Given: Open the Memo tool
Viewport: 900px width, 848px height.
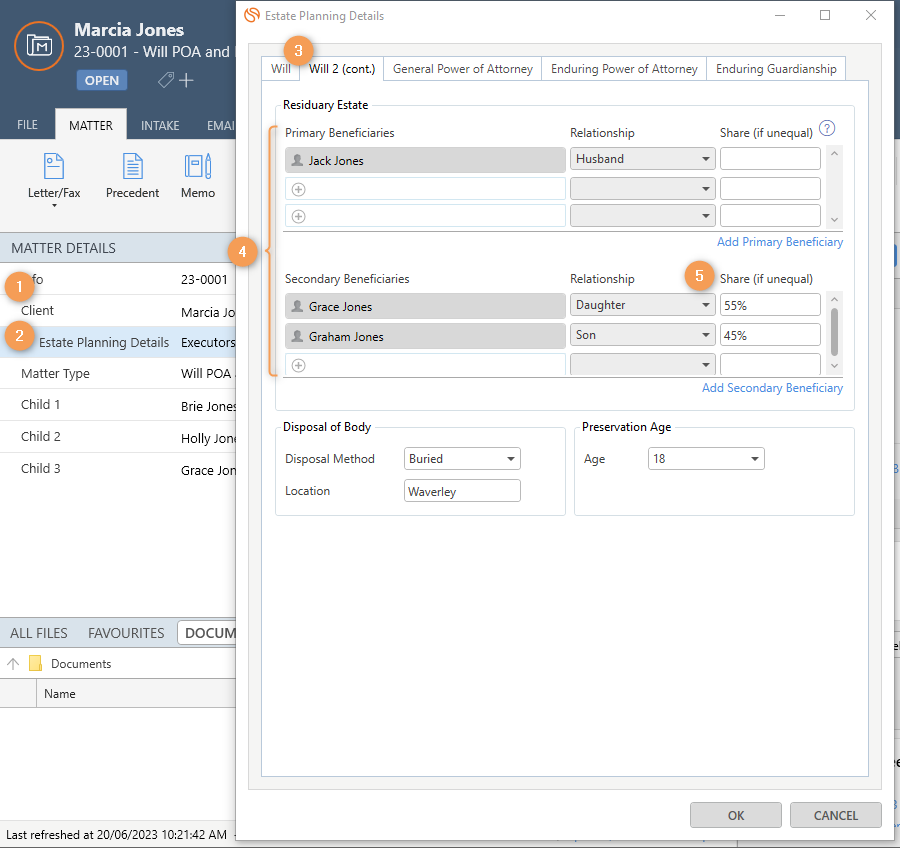Looking at the screenshot, I should point(198,176).
